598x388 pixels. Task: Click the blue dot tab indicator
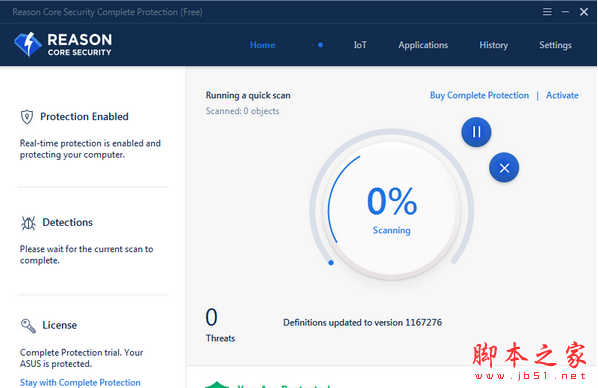point(320,45)
